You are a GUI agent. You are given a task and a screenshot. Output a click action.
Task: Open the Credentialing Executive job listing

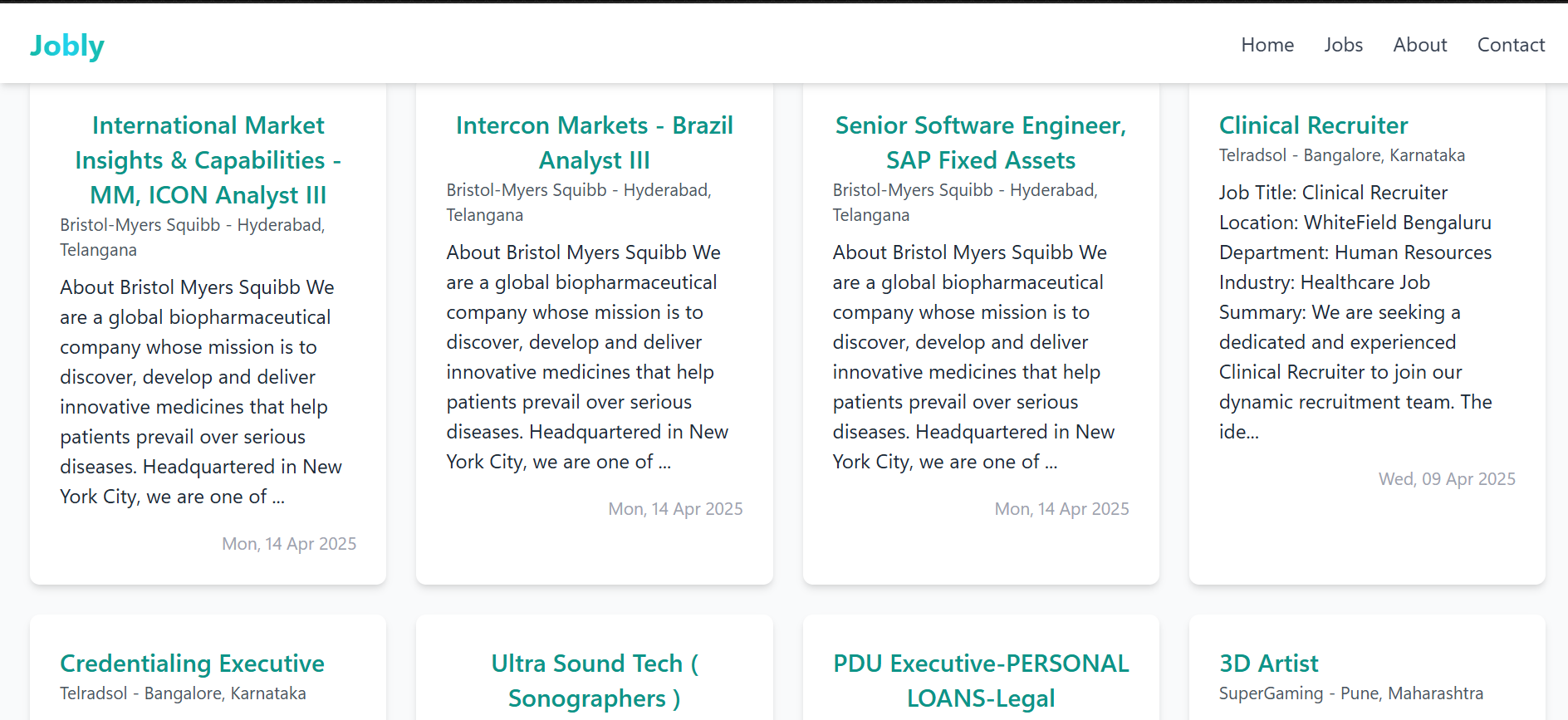192,664
